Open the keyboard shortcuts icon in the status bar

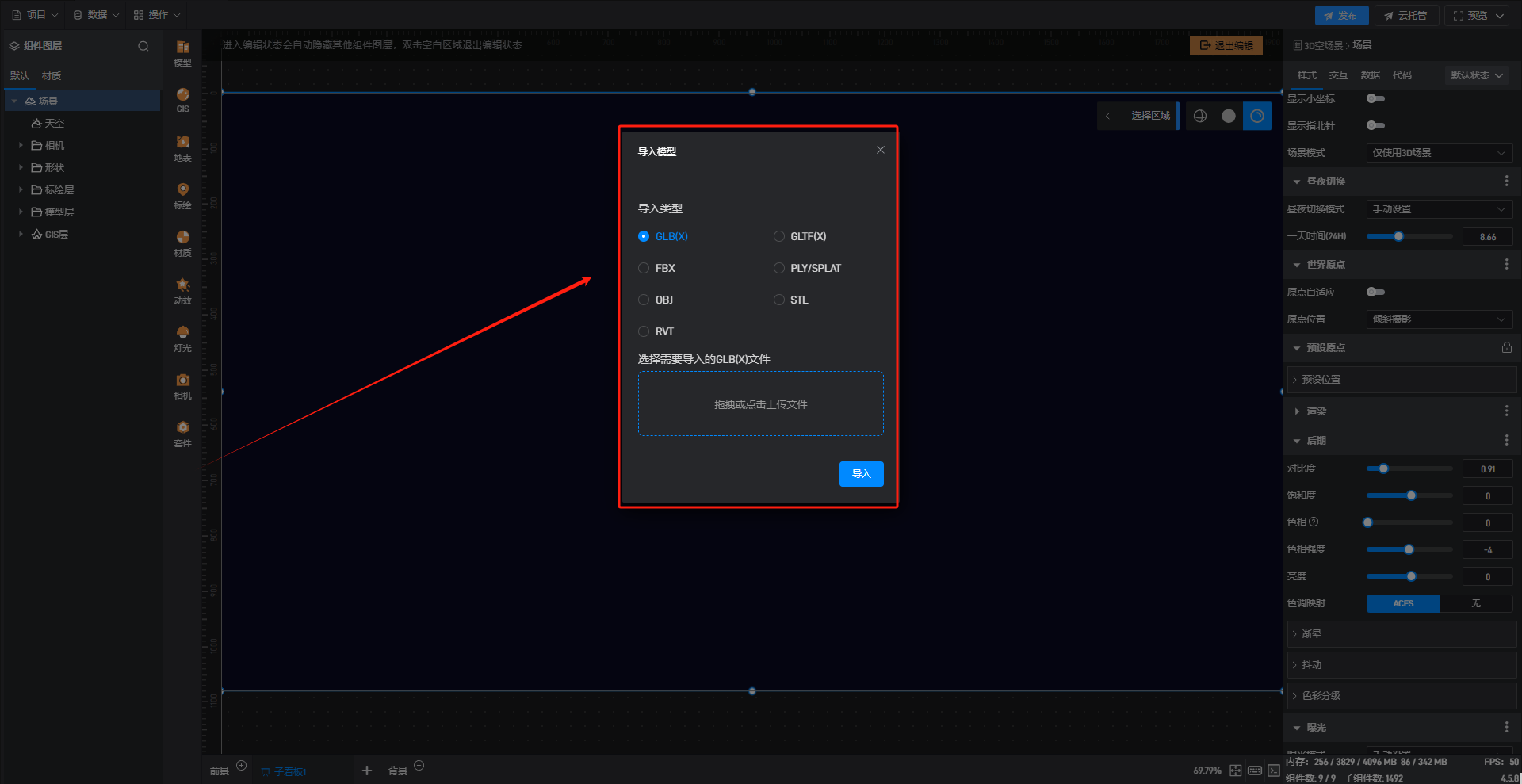1255,771
